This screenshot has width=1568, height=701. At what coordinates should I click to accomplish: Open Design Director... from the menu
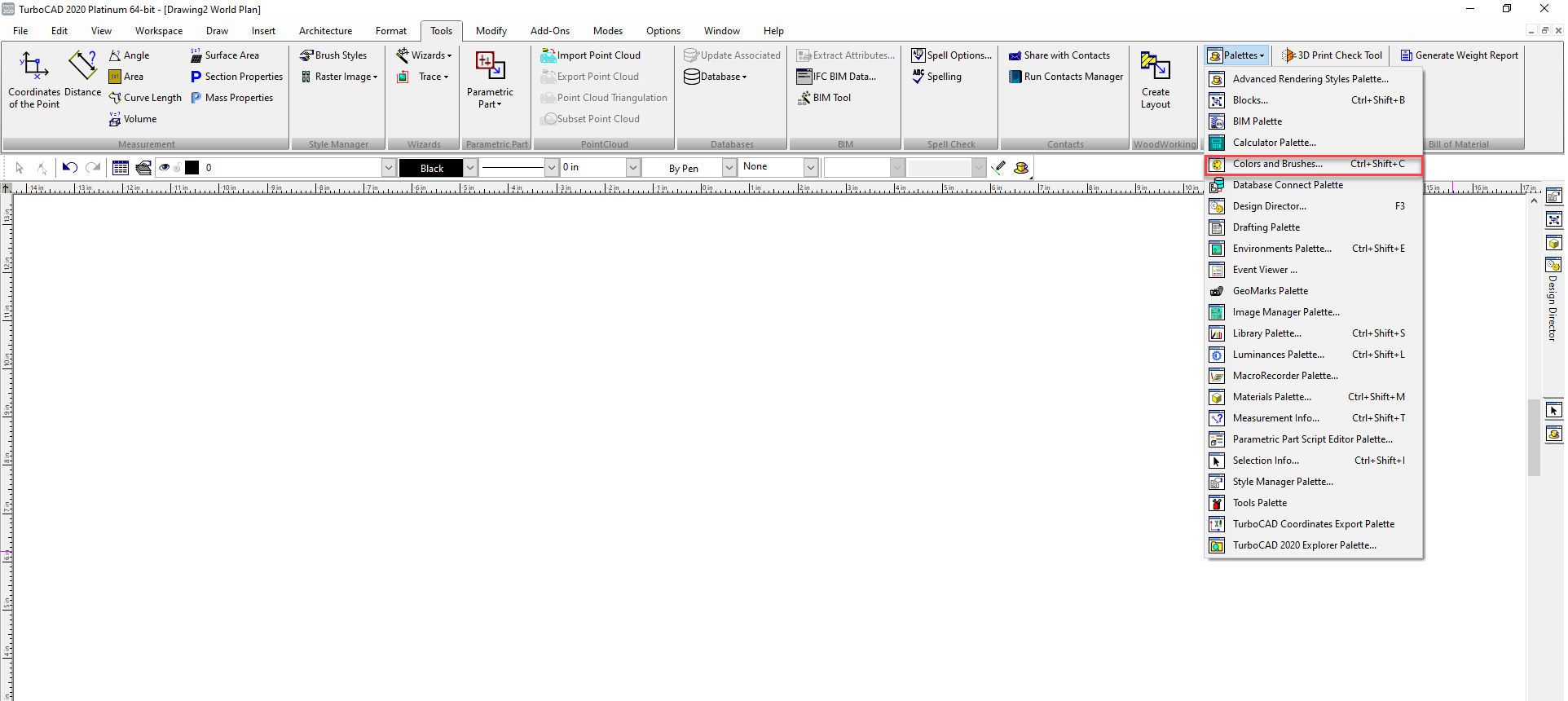(x=1314, y=206)
